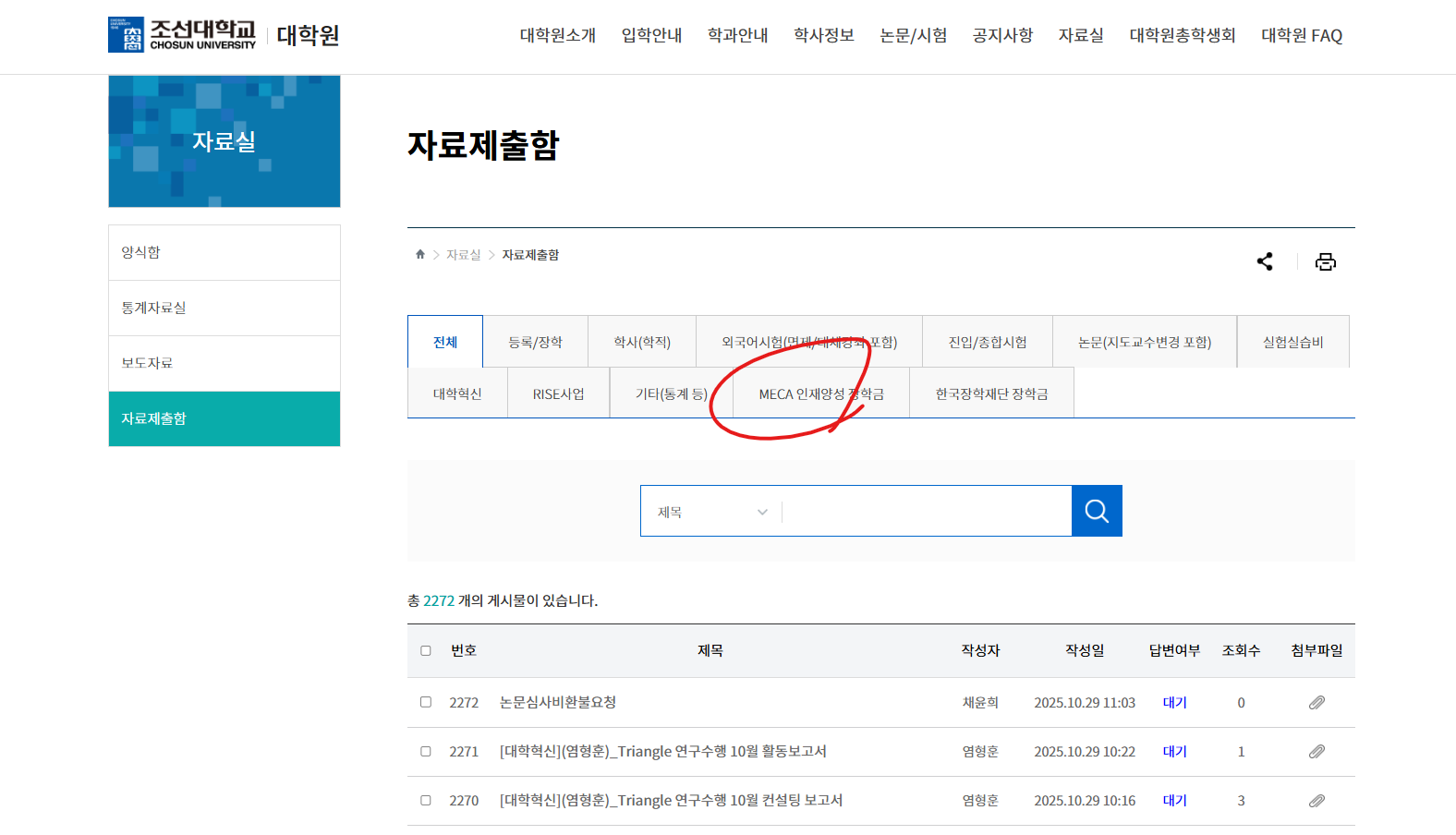The image size is (1456, 835).
Task: Open the share icon menu
Action: coord(1265,261)
